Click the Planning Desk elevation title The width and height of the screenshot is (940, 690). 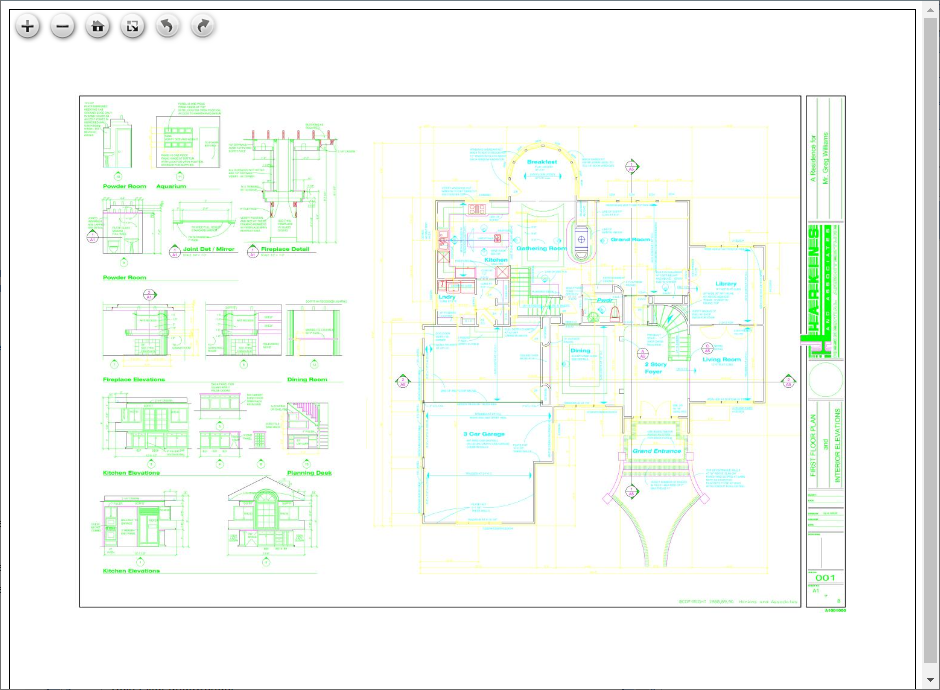[x=309, y=472]
